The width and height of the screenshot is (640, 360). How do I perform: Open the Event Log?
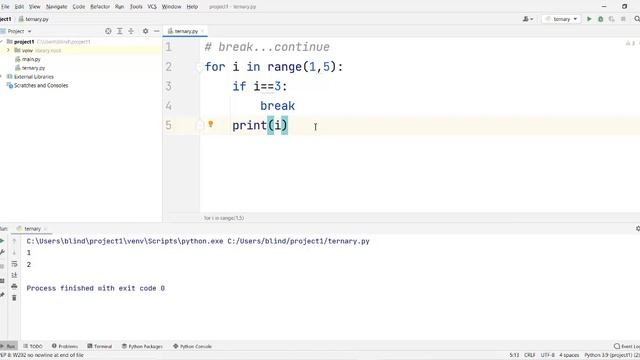(x=627, y=346)
